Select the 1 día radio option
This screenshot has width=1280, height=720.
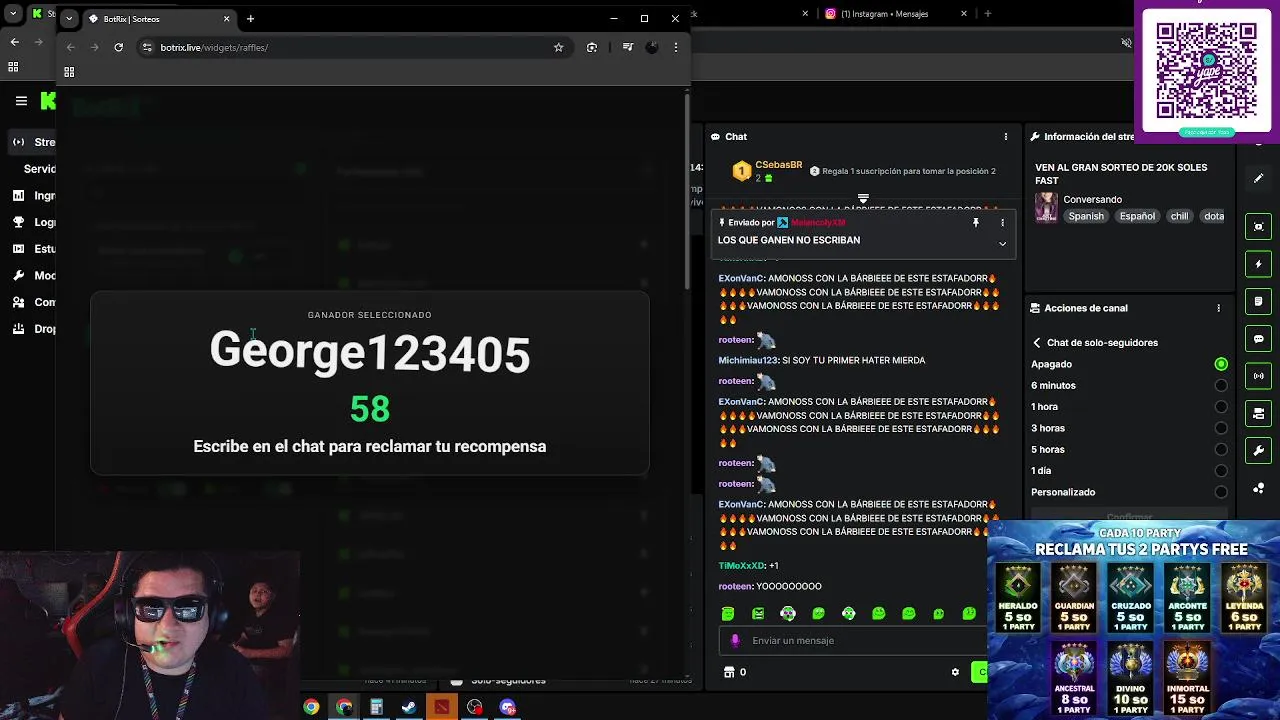[1221, 470]
